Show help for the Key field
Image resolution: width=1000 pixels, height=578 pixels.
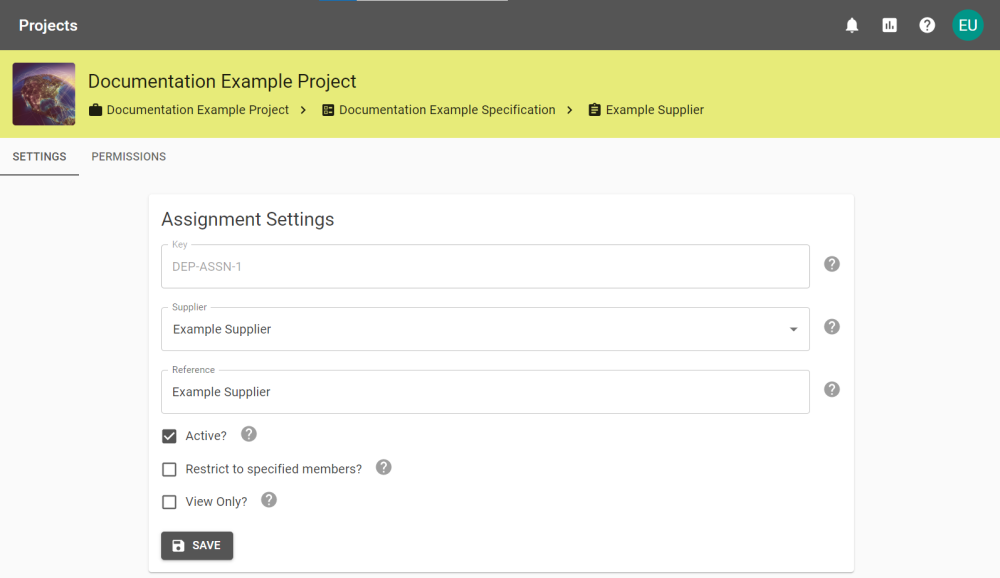[x=831, y=264]
